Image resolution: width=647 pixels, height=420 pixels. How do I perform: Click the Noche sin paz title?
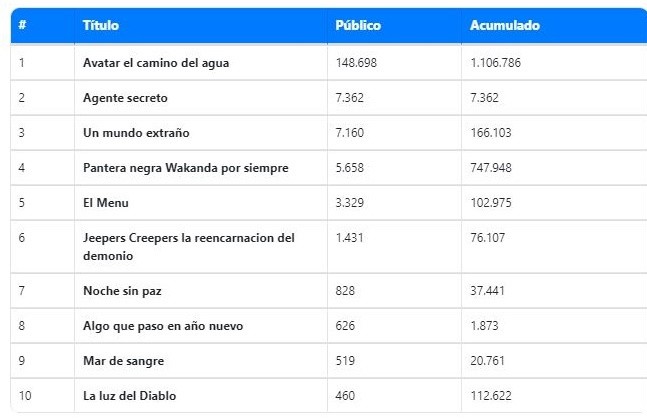(x=122, y=289)
